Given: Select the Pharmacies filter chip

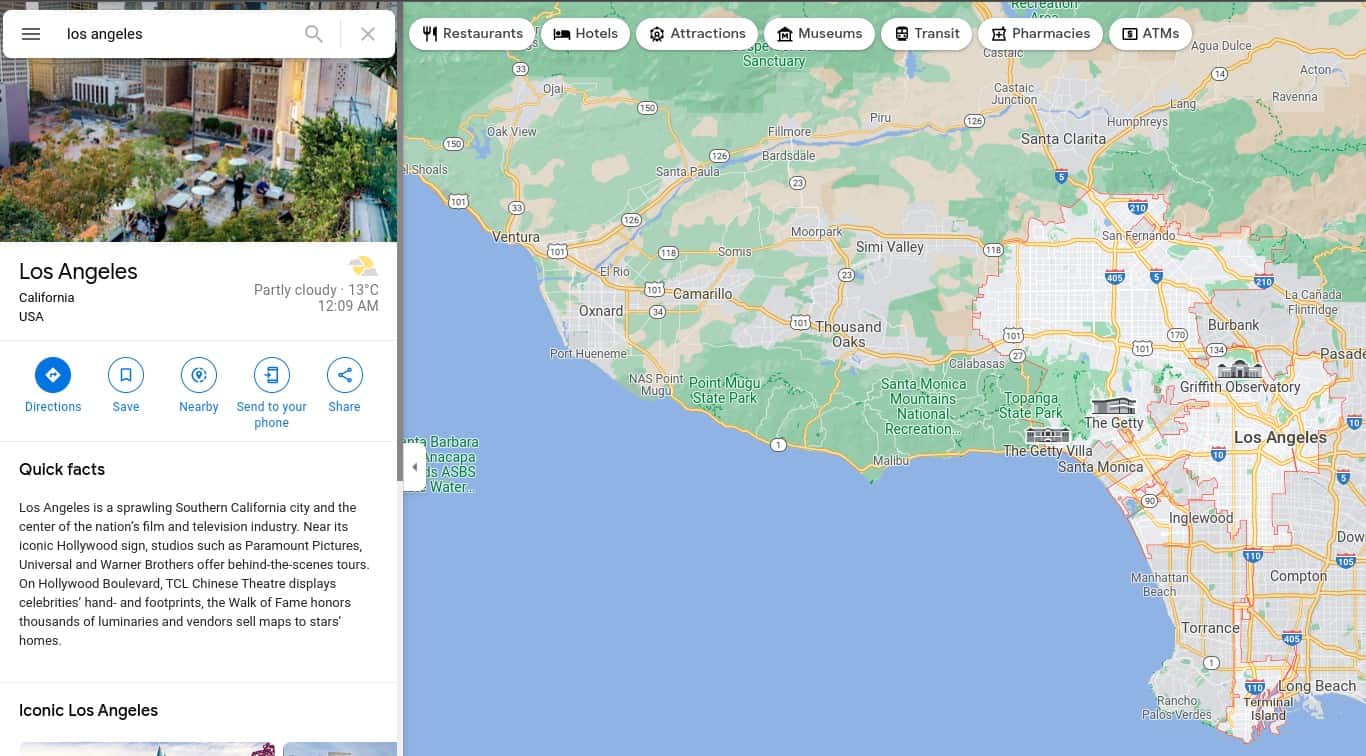Looking at the screenshot, I should click(x=1040, y=33).
